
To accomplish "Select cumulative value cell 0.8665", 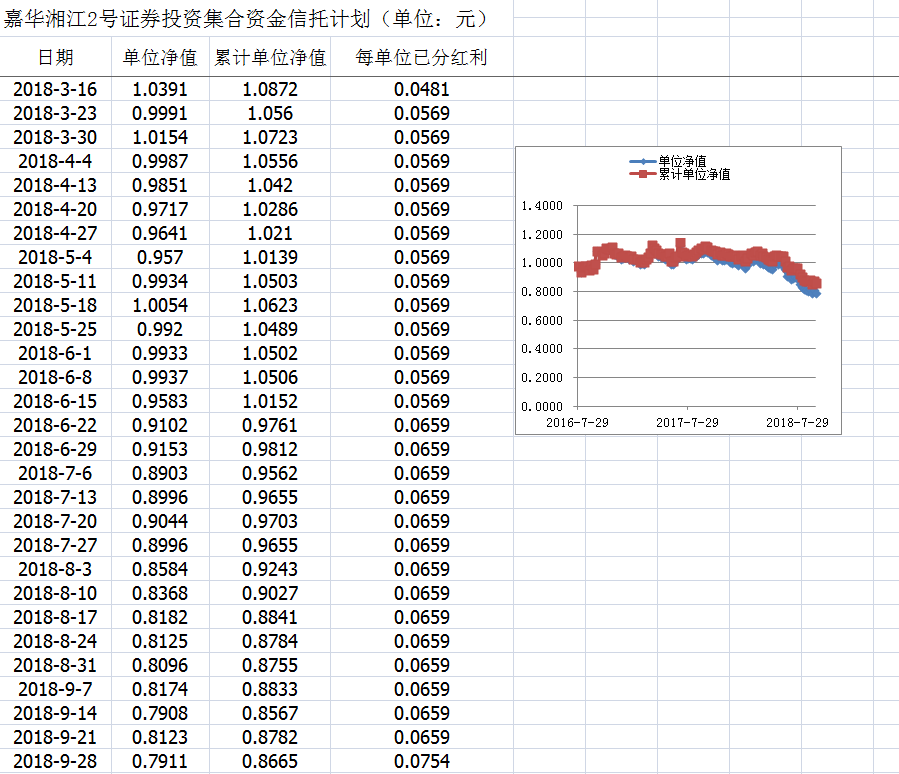I will pos(270,762).
